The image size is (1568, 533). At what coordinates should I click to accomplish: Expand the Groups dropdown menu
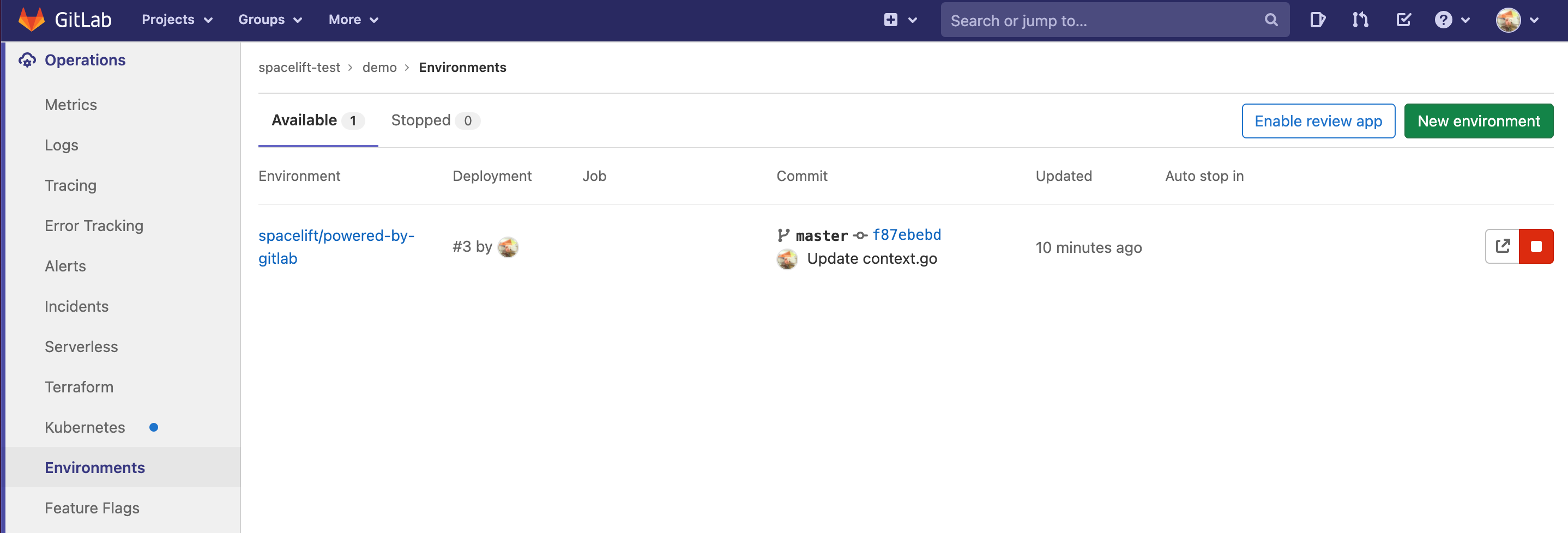pos(270,20)
